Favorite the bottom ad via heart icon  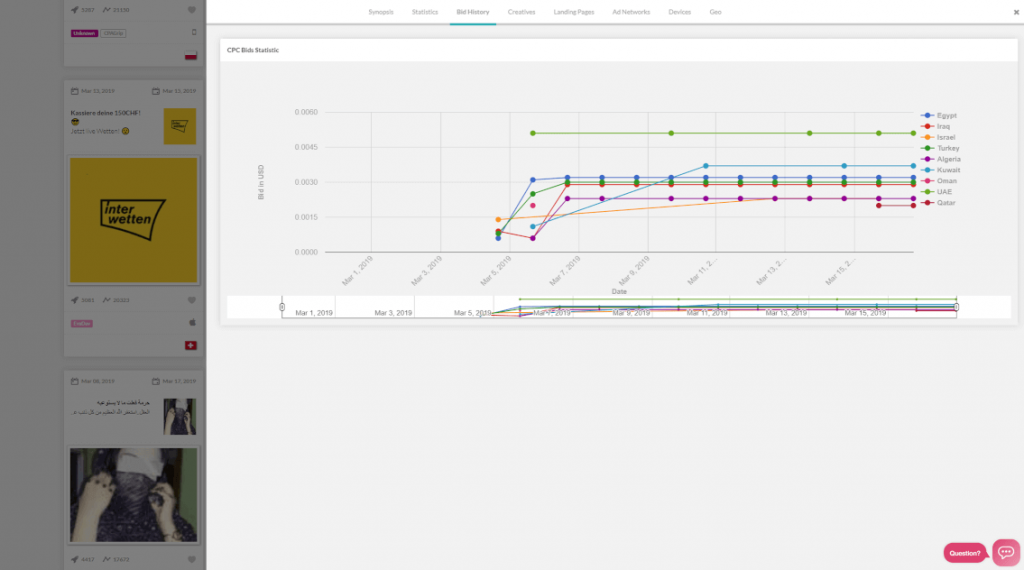pyautogui.click(x=191, y=560)
